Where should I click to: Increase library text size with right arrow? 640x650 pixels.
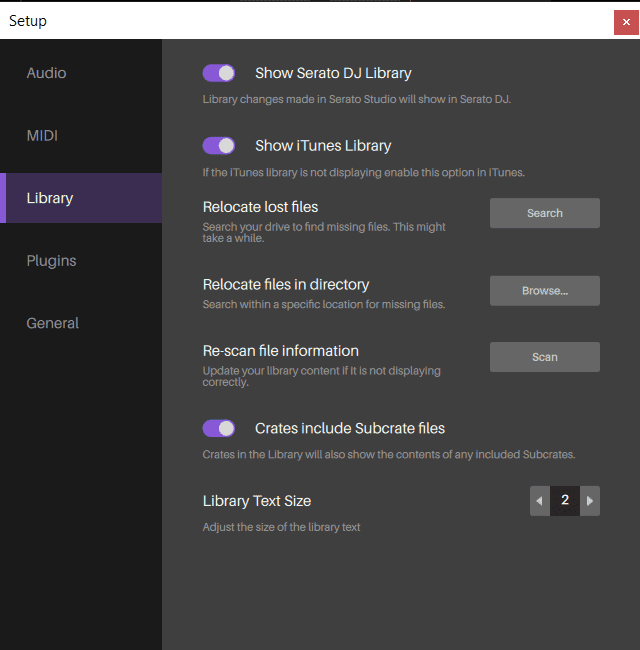590,501
